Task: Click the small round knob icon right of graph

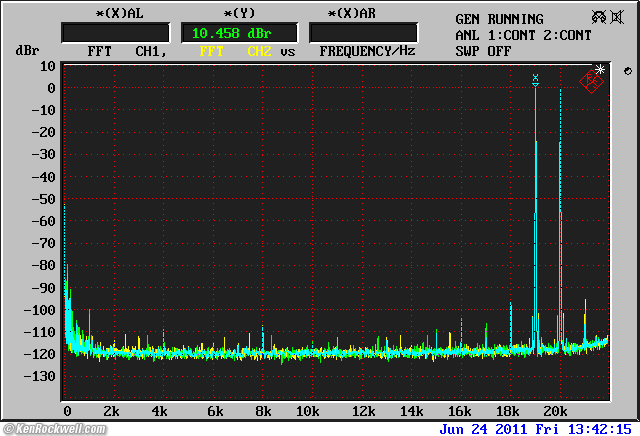Action: [628, 71]
